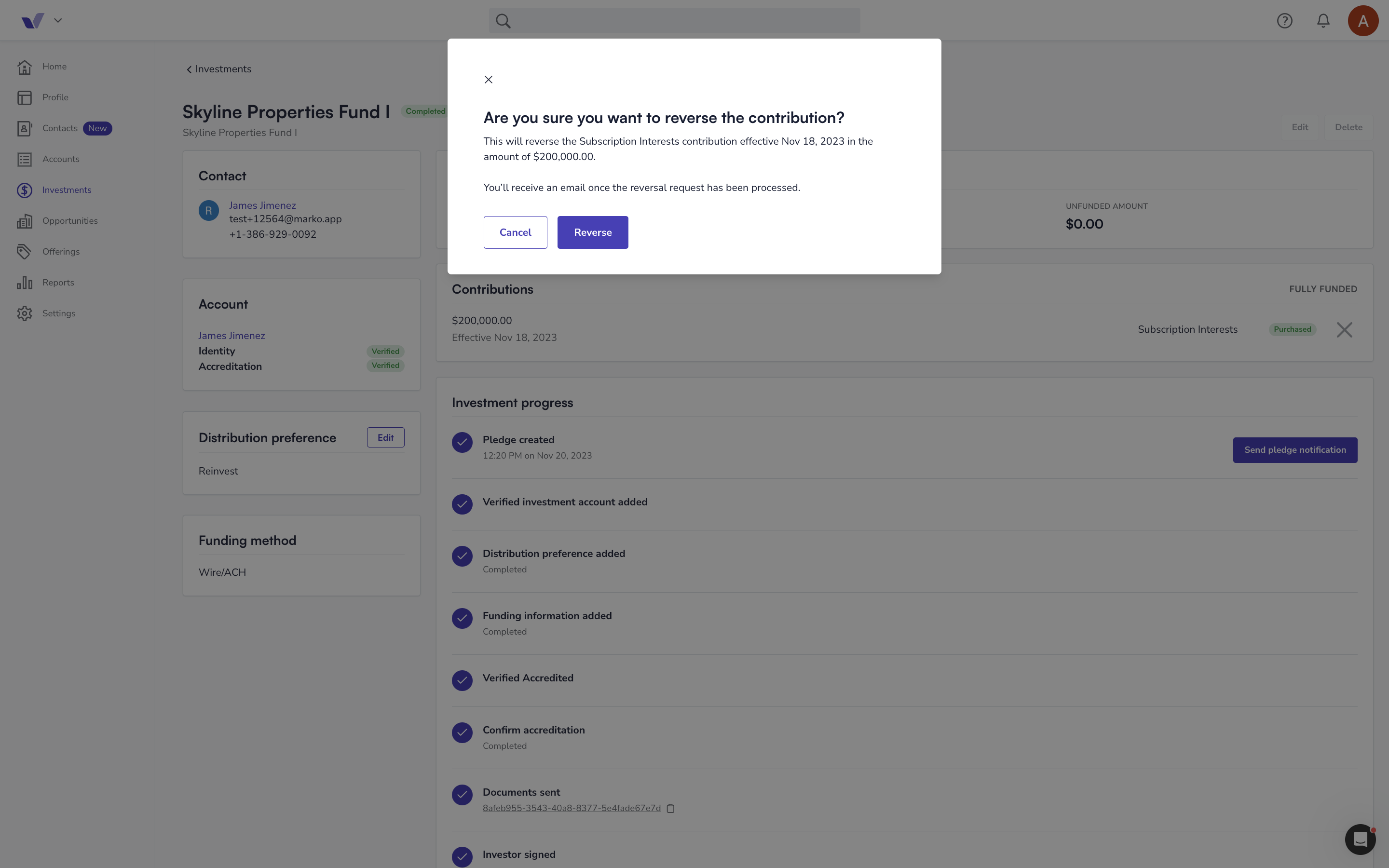The image size is (1389, 868).
Task: Close the reverse contribution dialog with X
Action: (489, 79)
